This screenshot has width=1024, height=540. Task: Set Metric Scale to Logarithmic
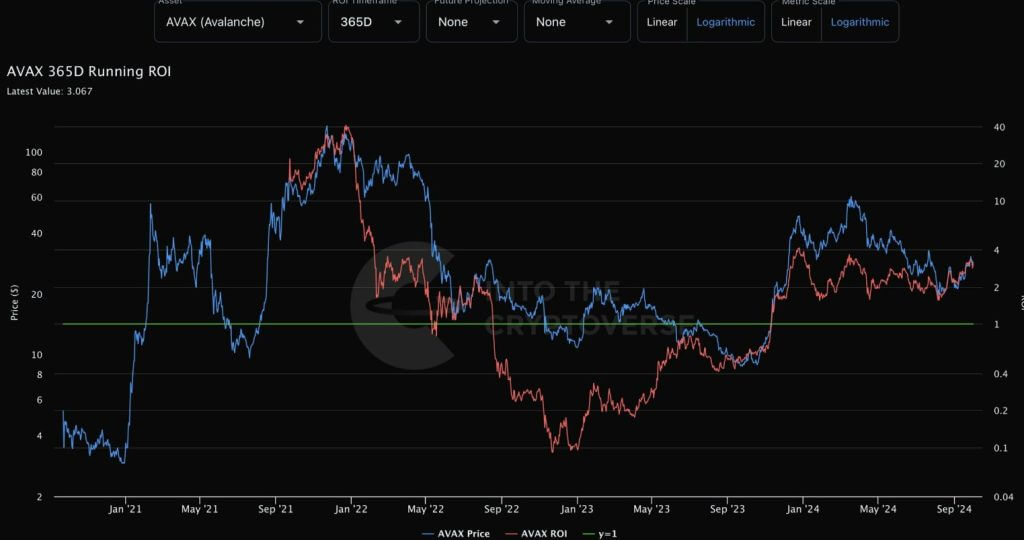click(x=859, y=22)
